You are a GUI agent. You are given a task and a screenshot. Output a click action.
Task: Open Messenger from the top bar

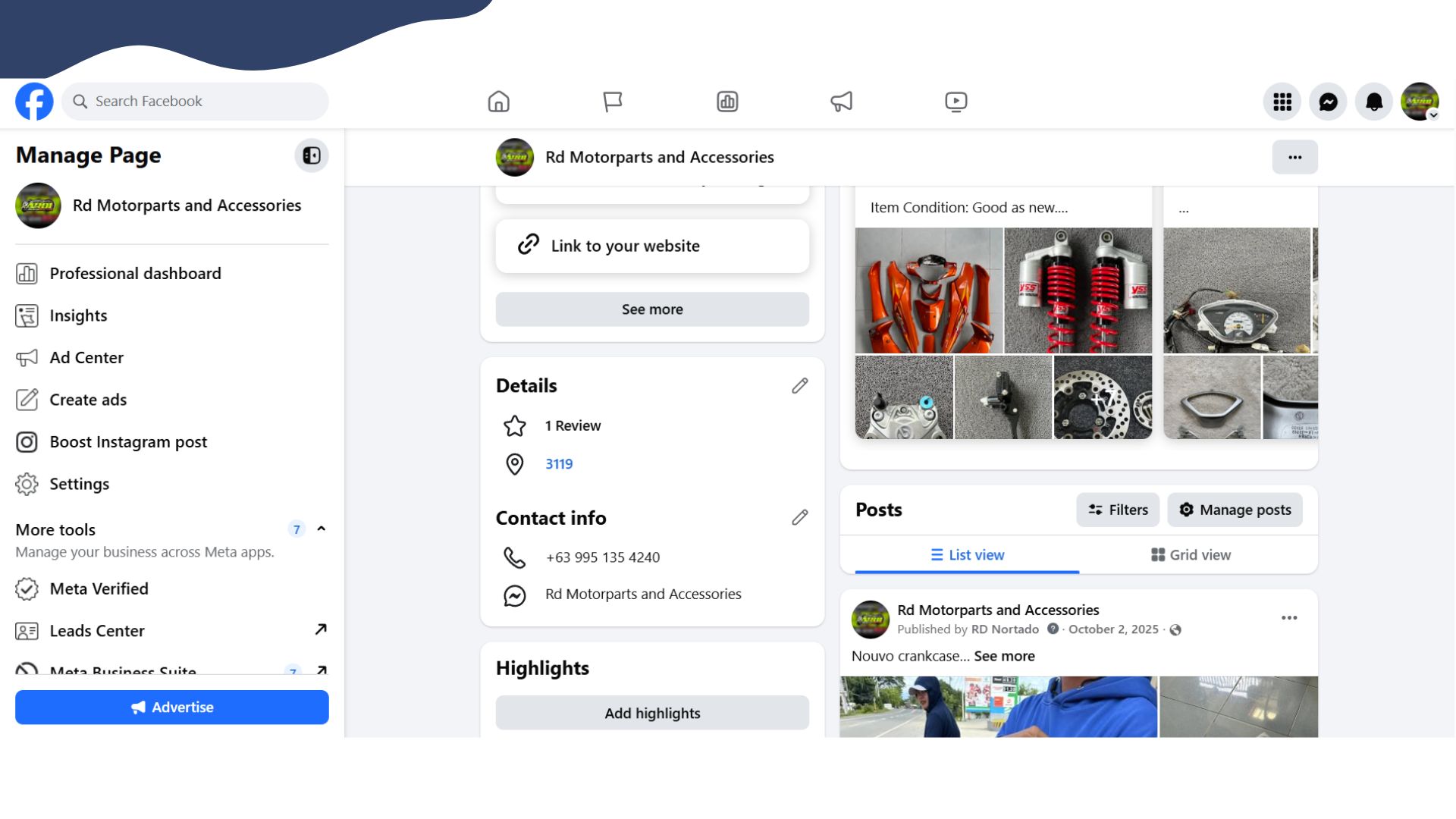point(1328,102)
